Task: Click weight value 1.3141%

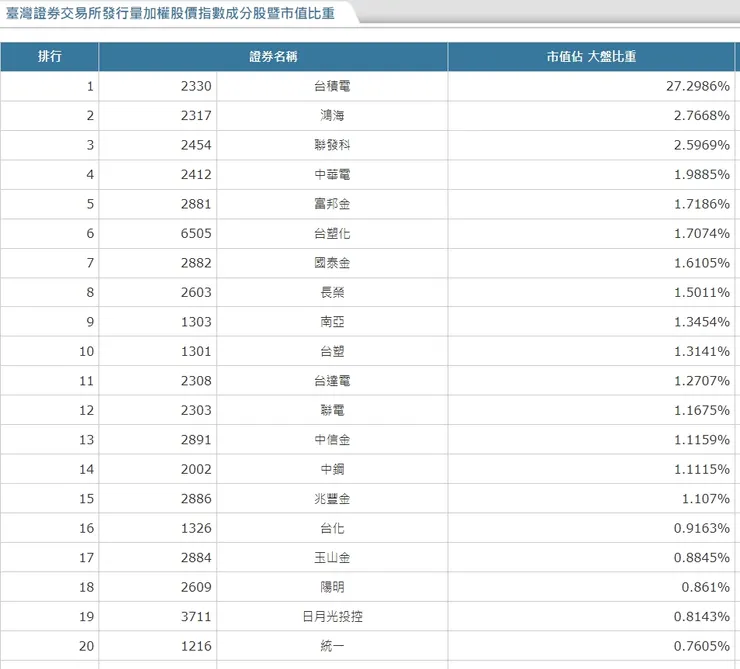Action: tap(701, 351)
